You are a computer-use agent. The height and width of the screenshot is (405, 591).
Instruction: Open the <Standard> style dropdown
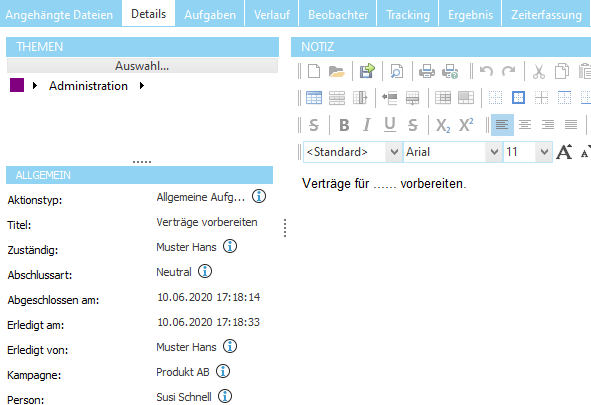(394, 152)
